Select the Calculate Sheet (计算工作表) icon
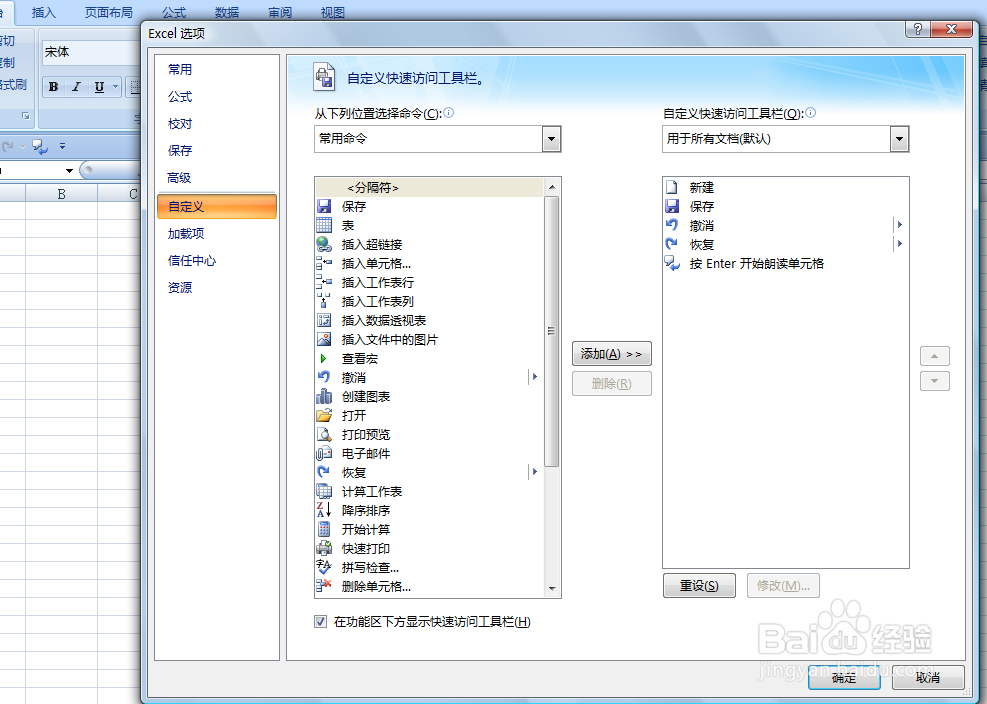987x704 pixels. coord(324,491)
